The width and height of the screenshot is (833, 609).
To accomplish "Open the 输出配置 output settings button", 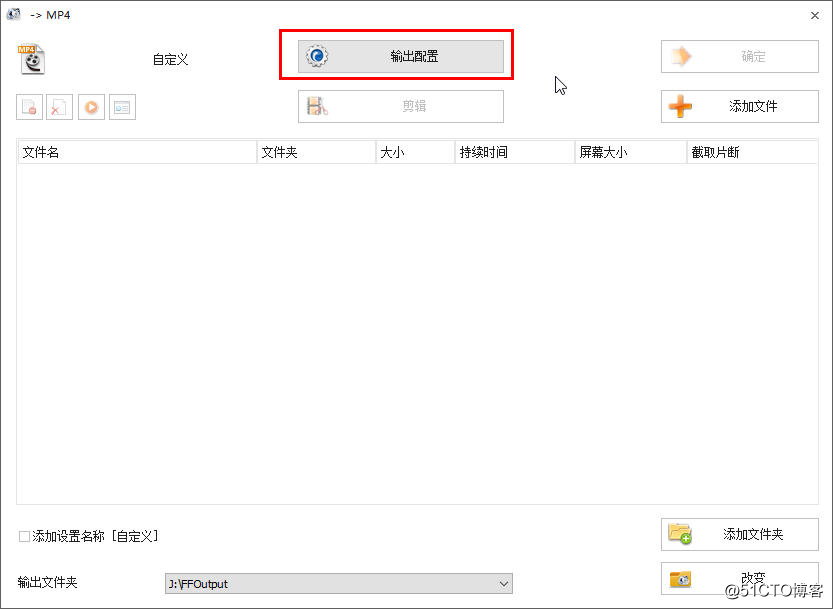I will point(401,56).
